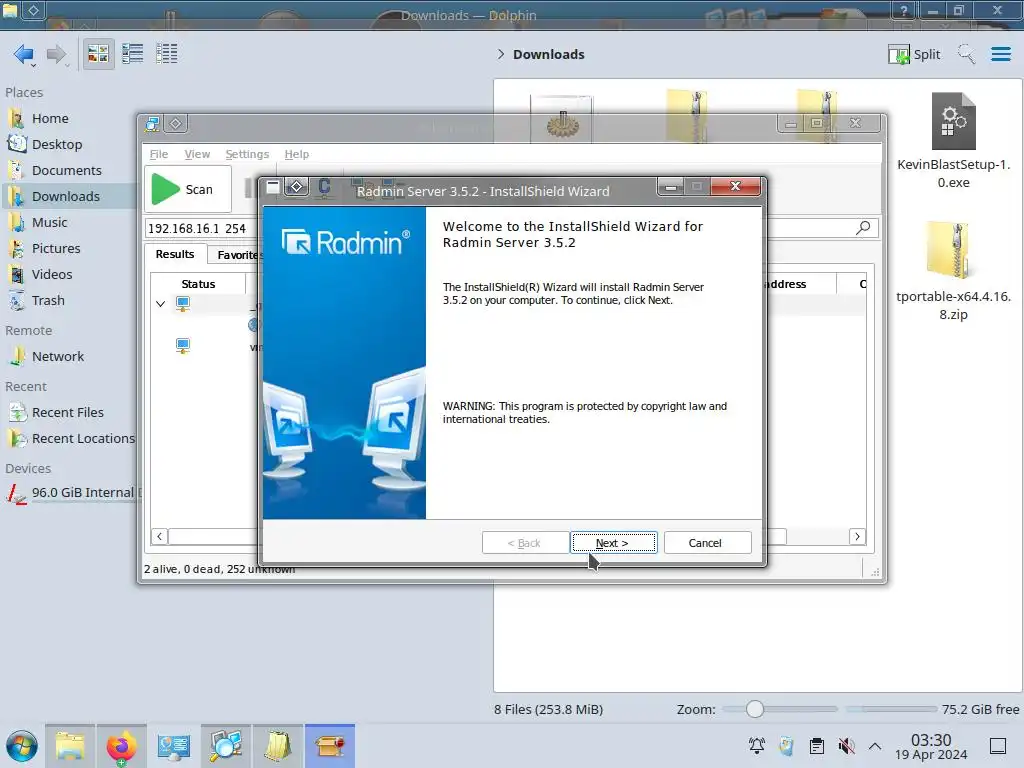The image size is (1024, 768).
Task: Open the View menu in the scanner window
Action: click(x=197, y=154)
